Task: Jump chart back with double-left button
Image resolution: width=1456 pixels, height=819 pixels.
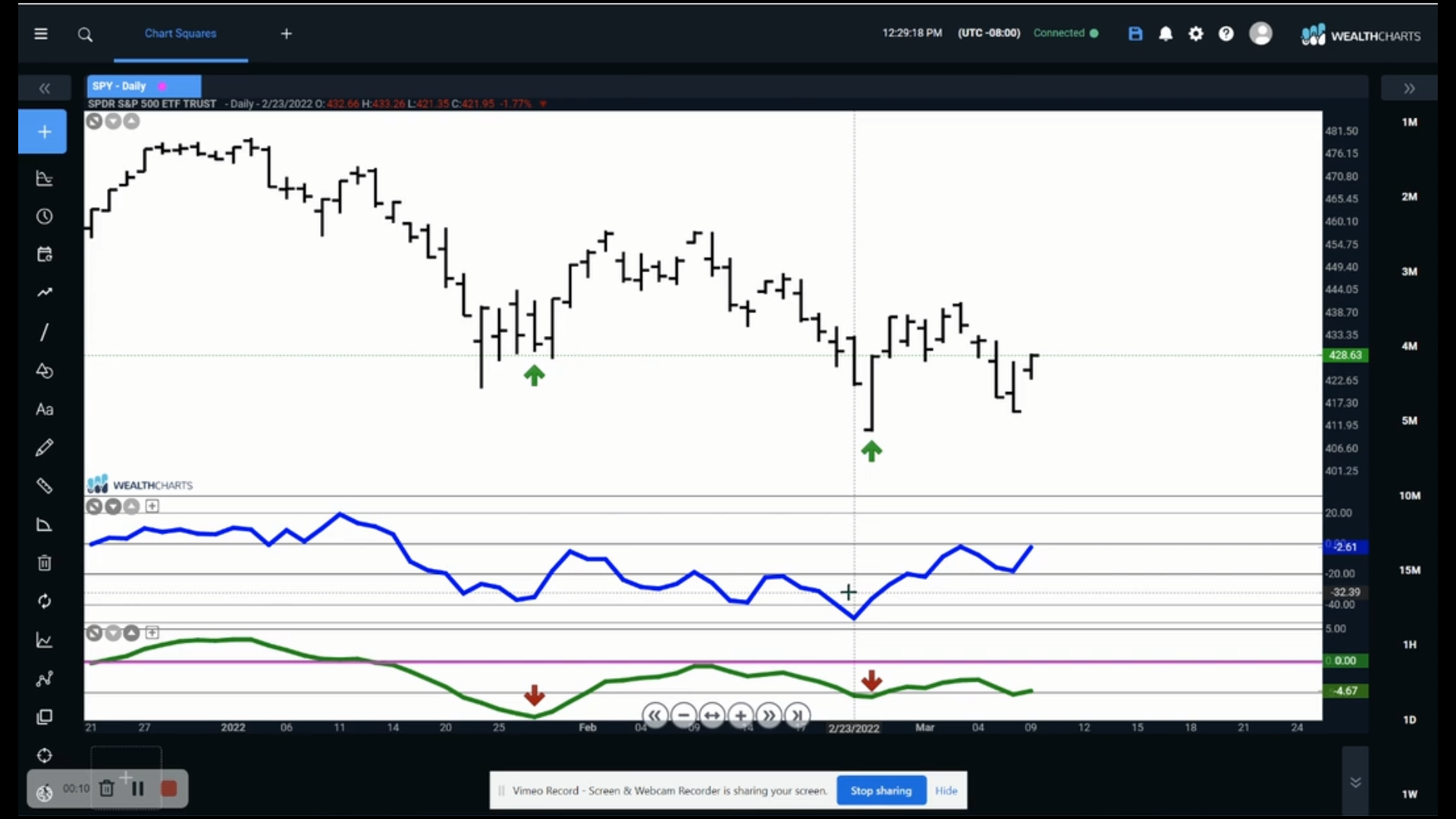Action: tap(655, 715)
